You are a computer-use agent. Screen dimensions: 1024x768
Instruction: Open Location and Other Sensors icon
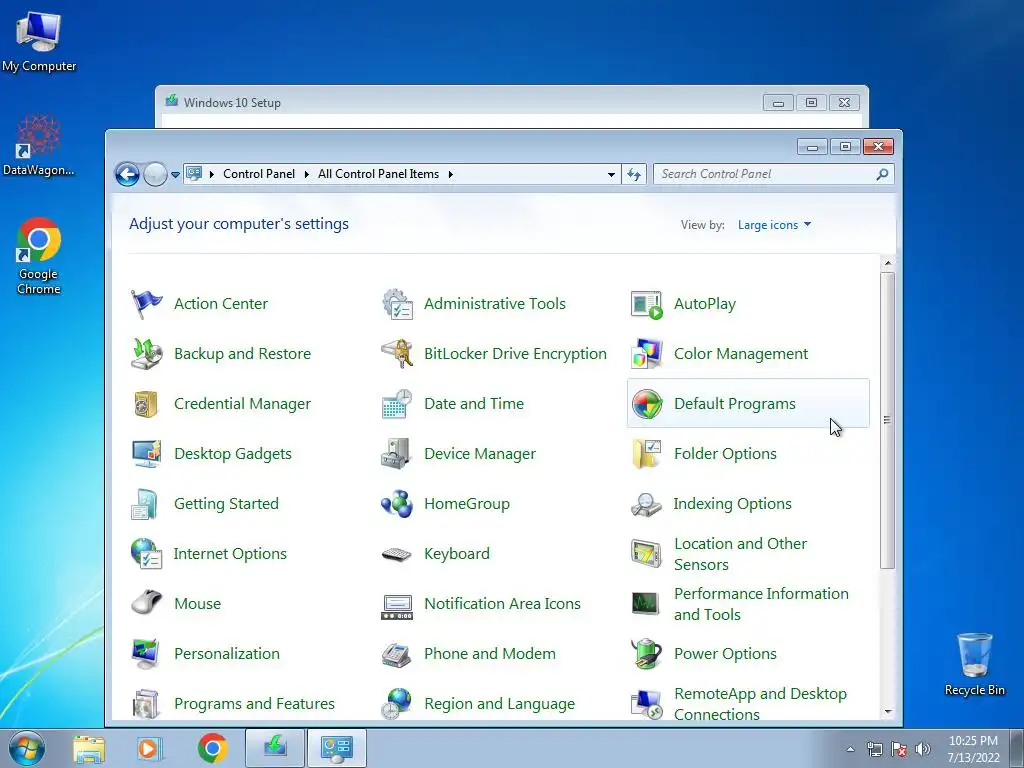tap(647, 554)
